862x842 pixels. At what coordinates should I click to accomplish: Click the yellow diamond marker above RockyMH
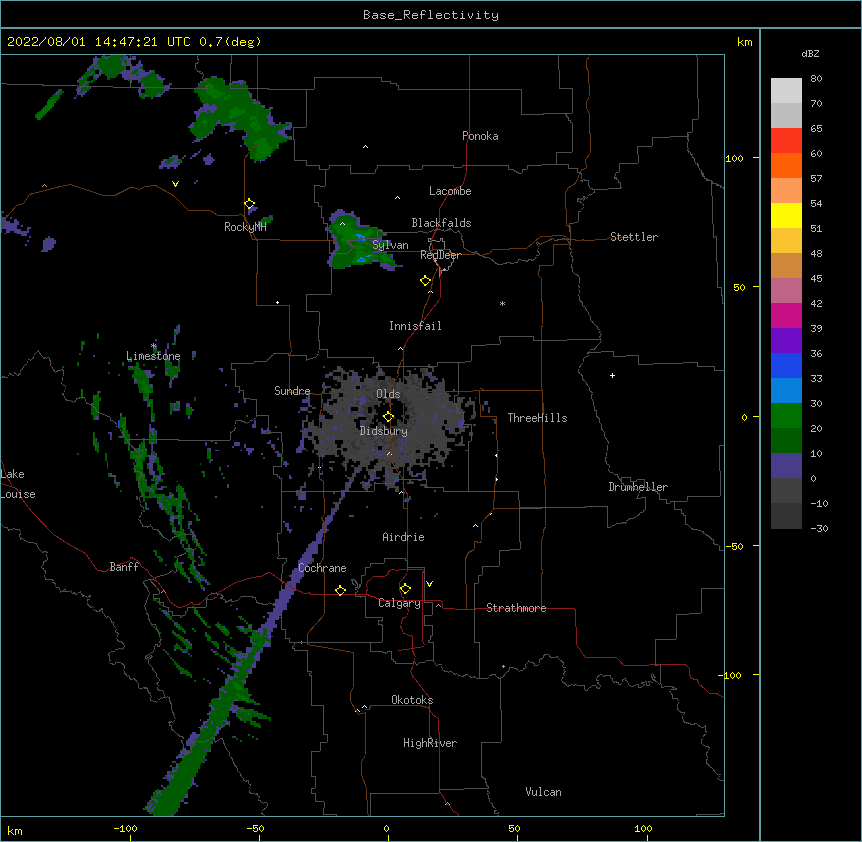(x=249, y=204)
